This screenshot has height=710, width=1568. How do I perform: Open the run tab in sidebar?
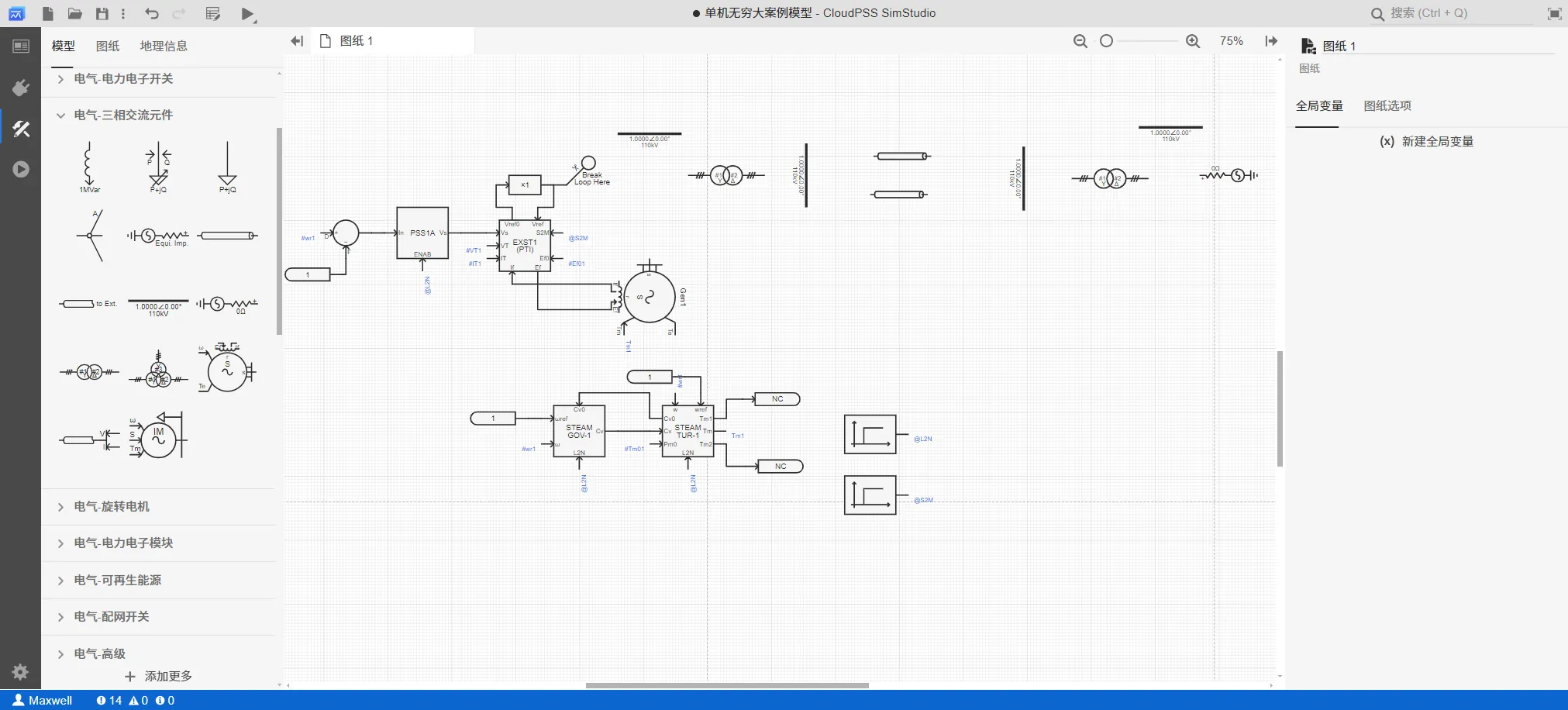(21, 169)
